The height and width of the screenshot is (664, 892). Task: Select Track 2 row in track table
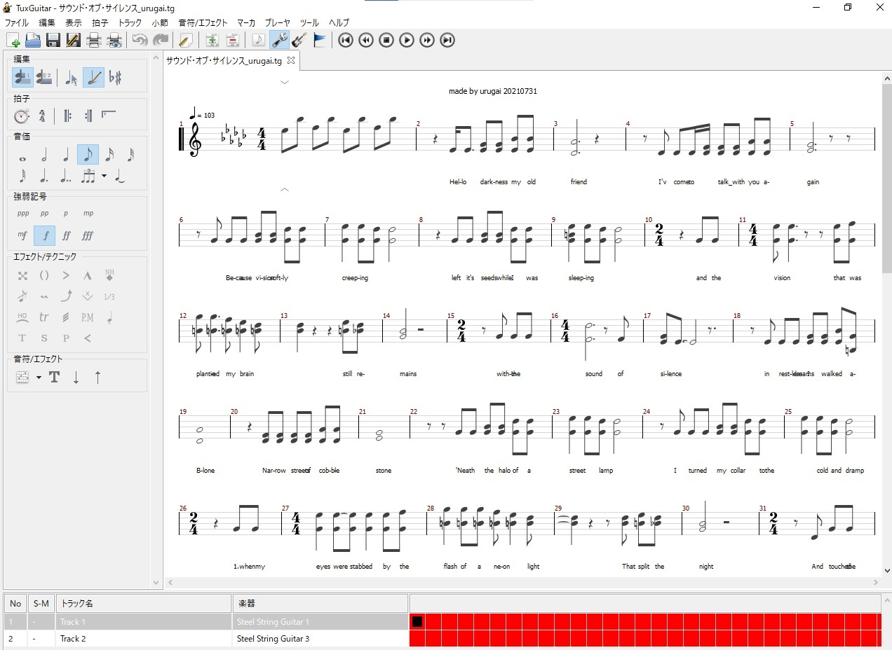[206, 638]
